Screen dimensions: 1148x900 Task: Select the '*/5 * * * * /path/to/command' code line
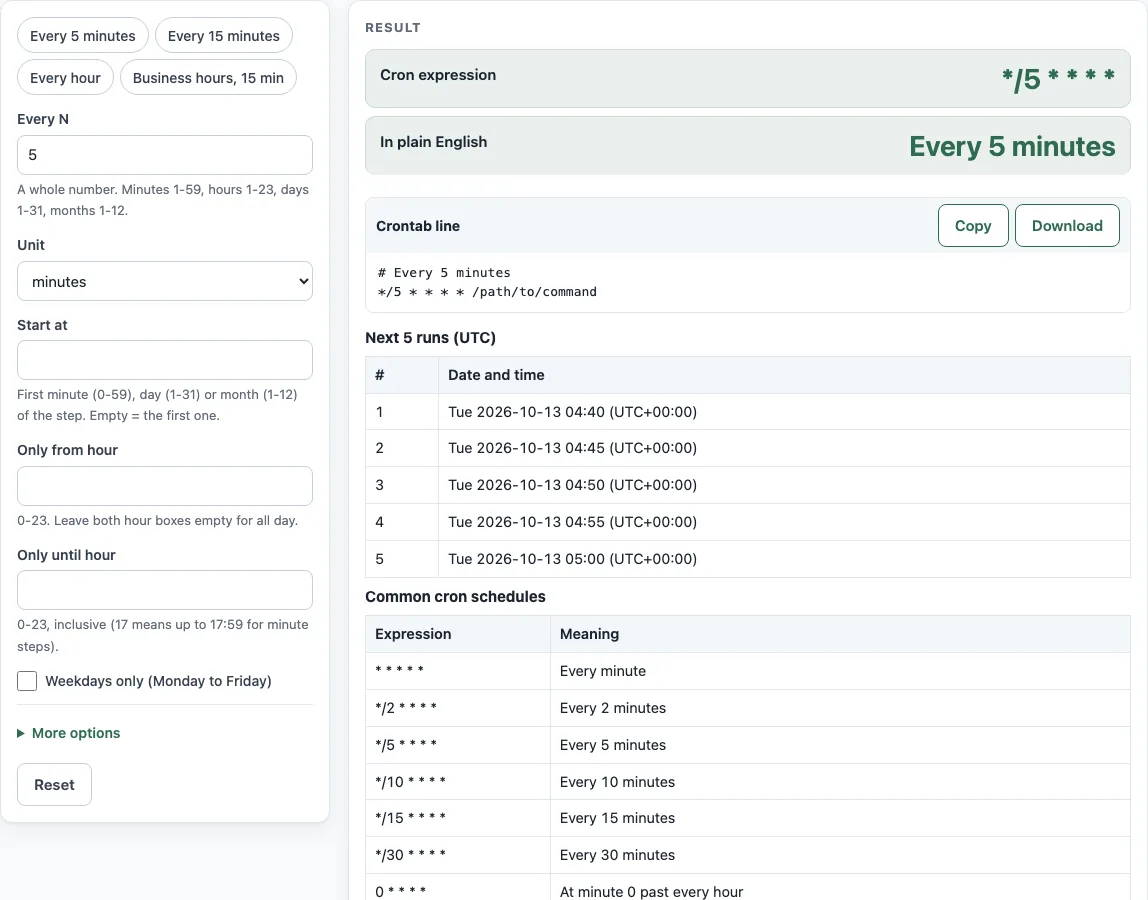coord(487,291)
